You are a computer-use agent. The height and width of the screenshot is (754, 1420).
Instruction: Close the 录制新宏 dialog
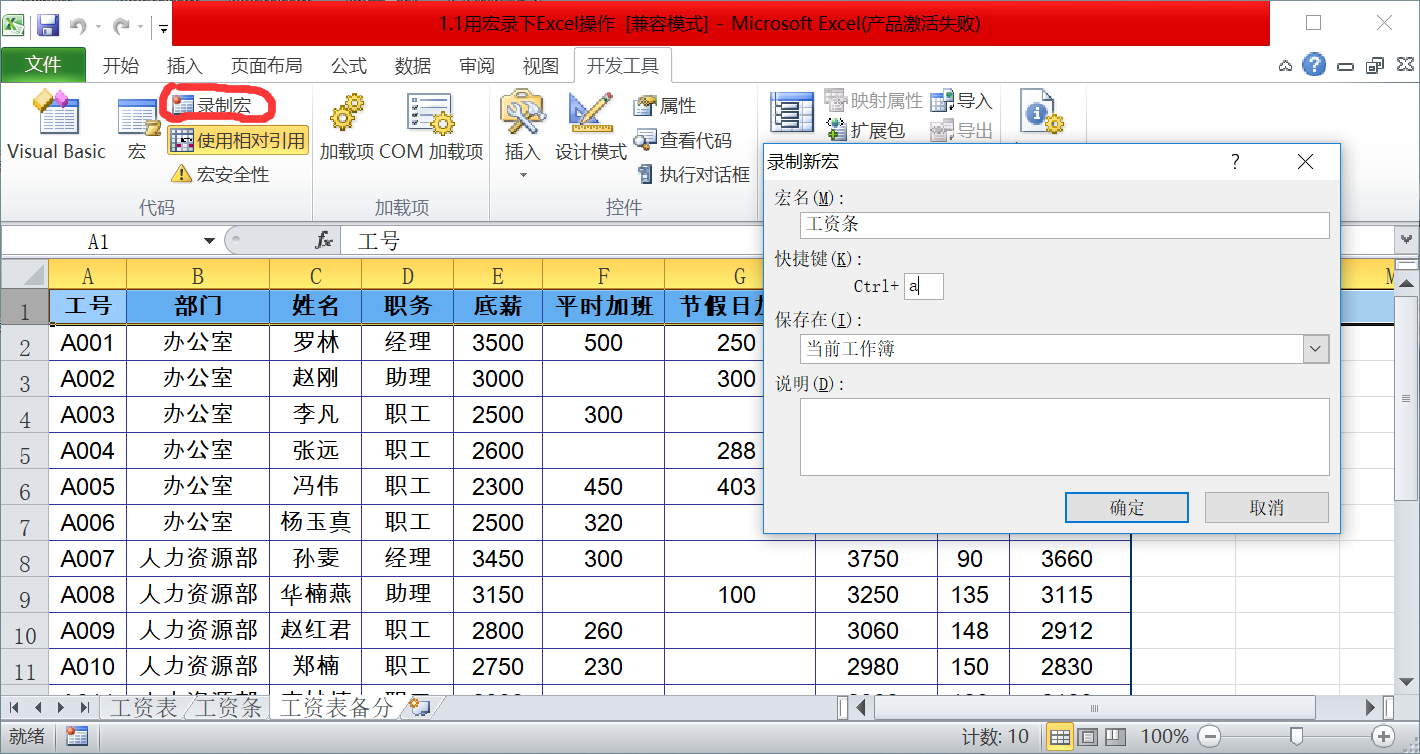(x=1305, y=161)
